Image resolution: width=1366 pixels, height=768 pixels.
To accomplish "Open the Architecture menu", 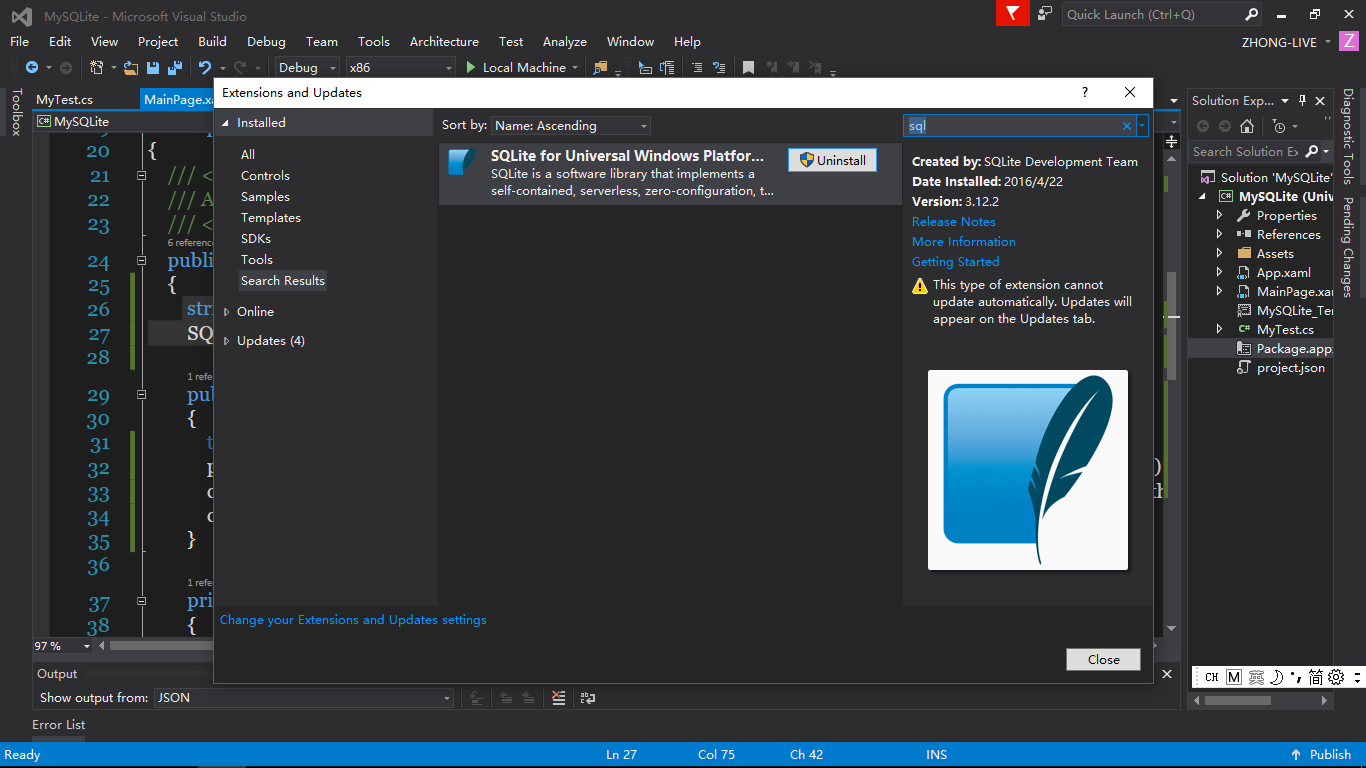I will 444,41.
